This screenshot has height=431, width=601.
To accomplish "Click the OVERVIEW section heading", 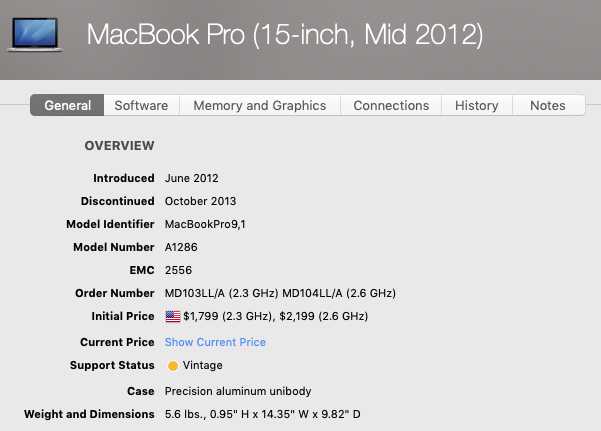I will [x=120, y=146].
